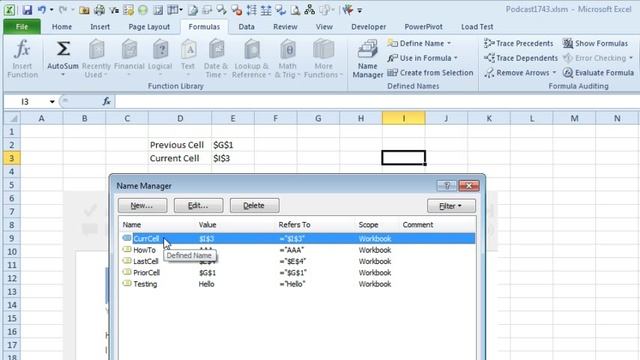Open the Error Checking dropdown

[598, 58]
